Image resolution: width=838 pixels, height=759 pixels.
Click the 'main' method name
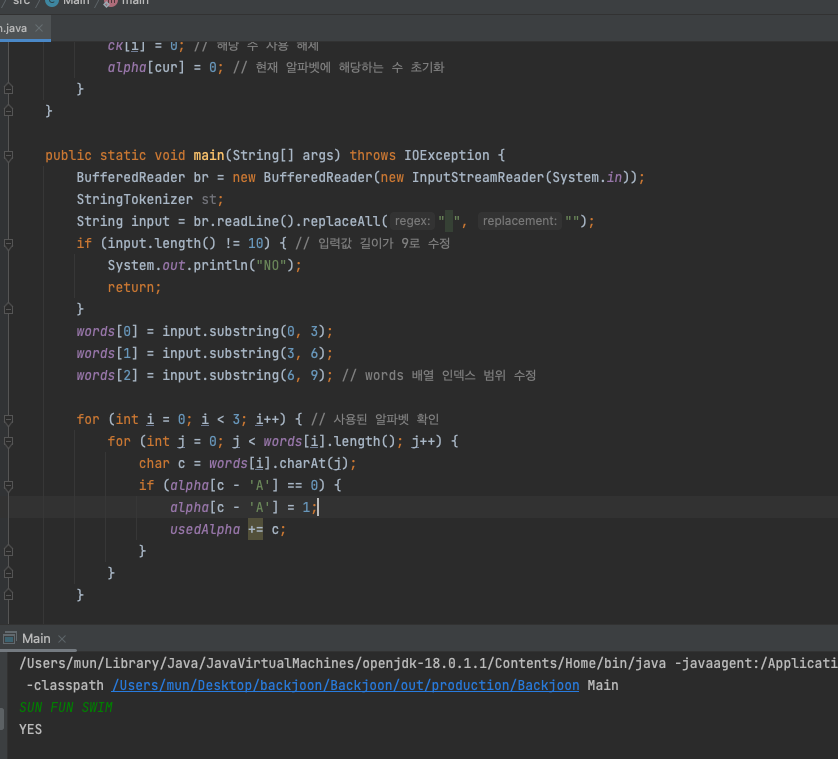[208, 156]
